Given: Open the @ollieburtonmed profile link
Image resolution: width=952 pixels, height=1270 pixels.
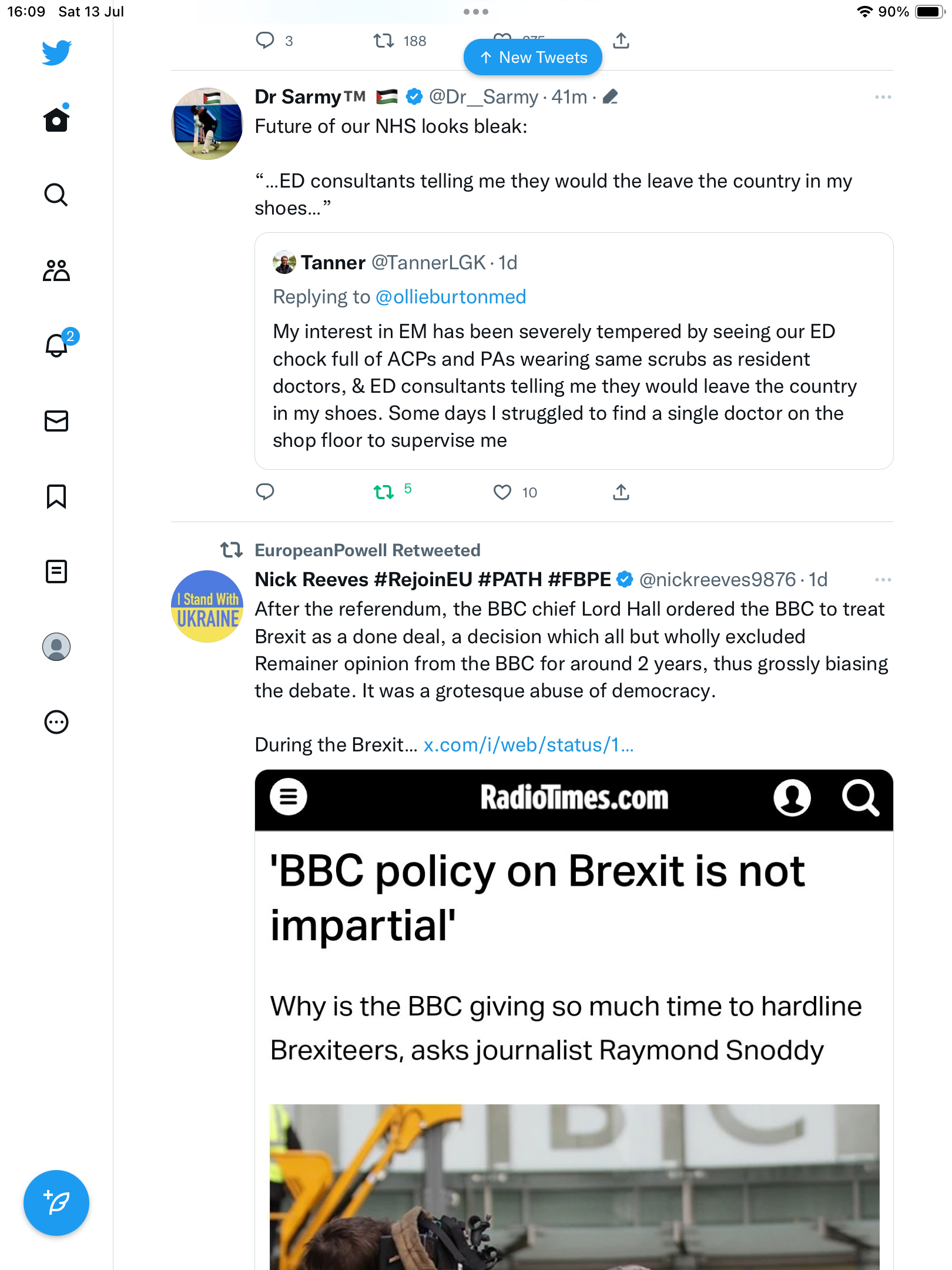Looking at the screenshot, I should [x=450, y=297].
